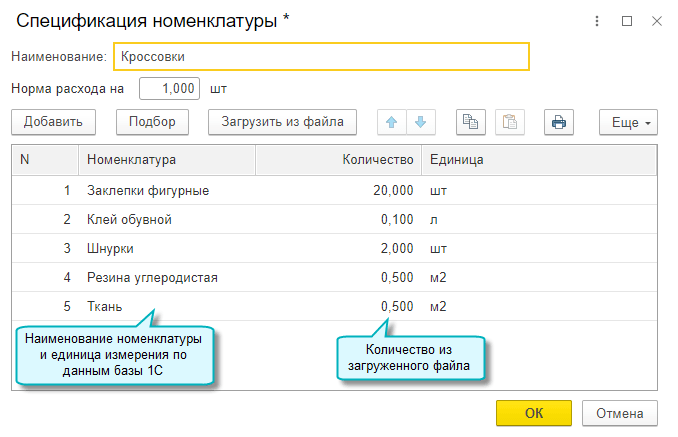Sort by the Номенклатура column header

coord(166,160)
